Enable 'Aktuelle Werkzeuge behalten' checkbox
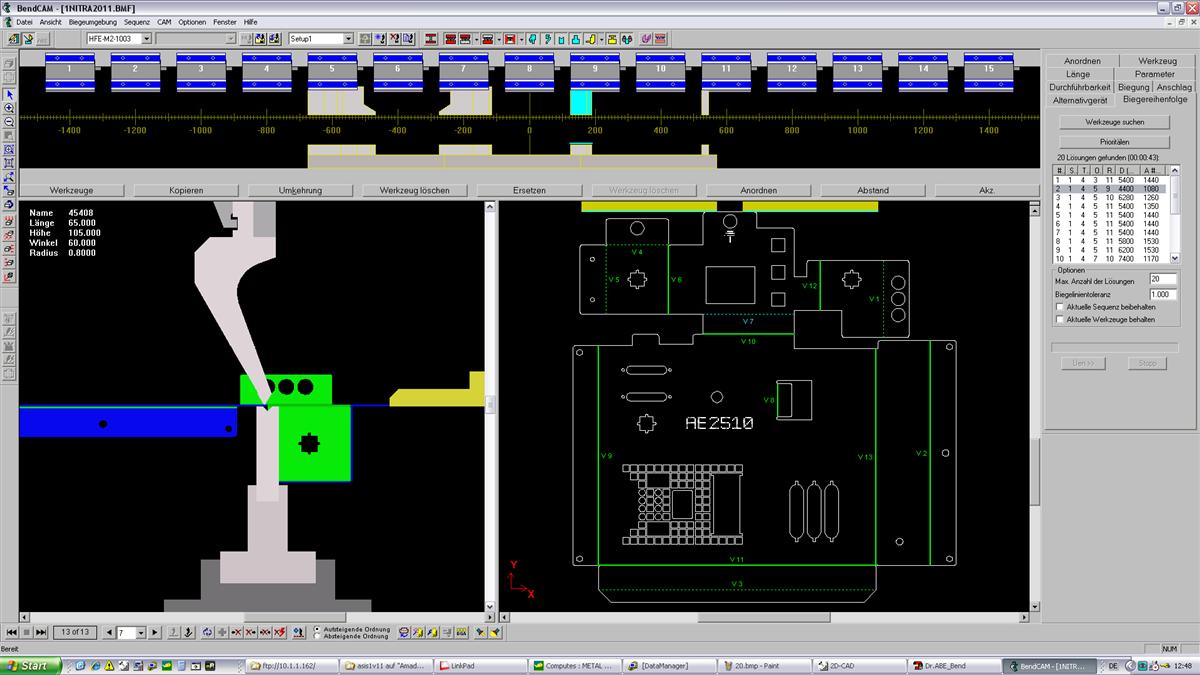Image resolution: width=1200 pixels, height=675 pixels. pos(1060,320)
